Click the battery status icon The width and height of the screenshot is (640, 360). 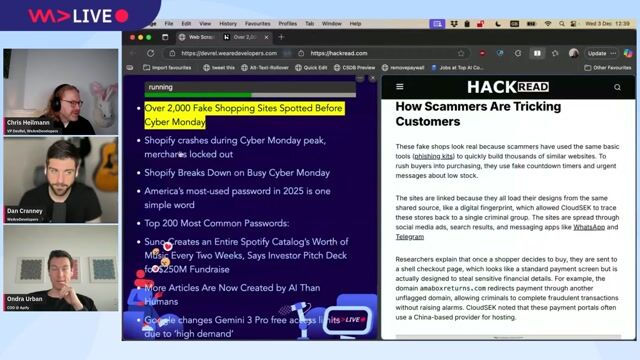click(x=531, y=24)
